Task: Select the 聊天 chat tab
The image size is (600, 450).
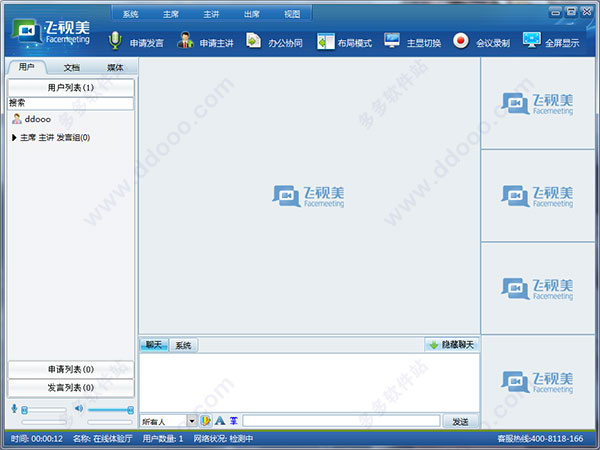Action: [154, 345]
